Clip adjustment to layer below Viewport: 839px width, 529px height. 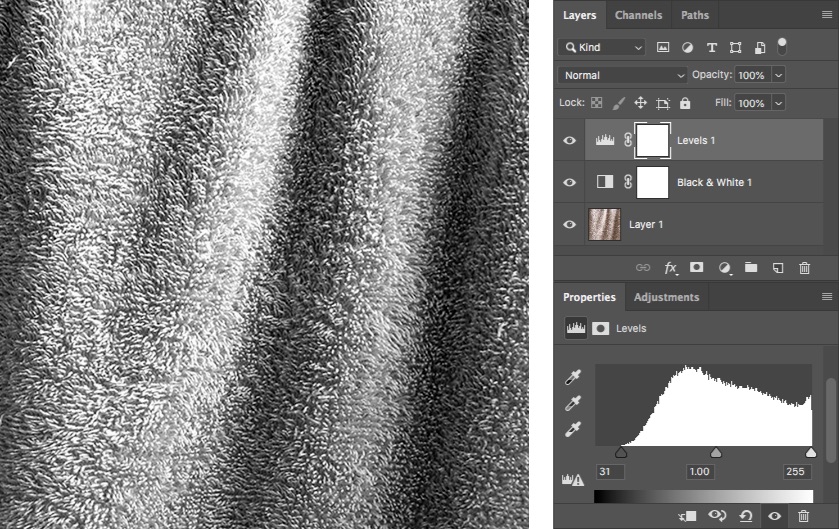tap(687, 515)
